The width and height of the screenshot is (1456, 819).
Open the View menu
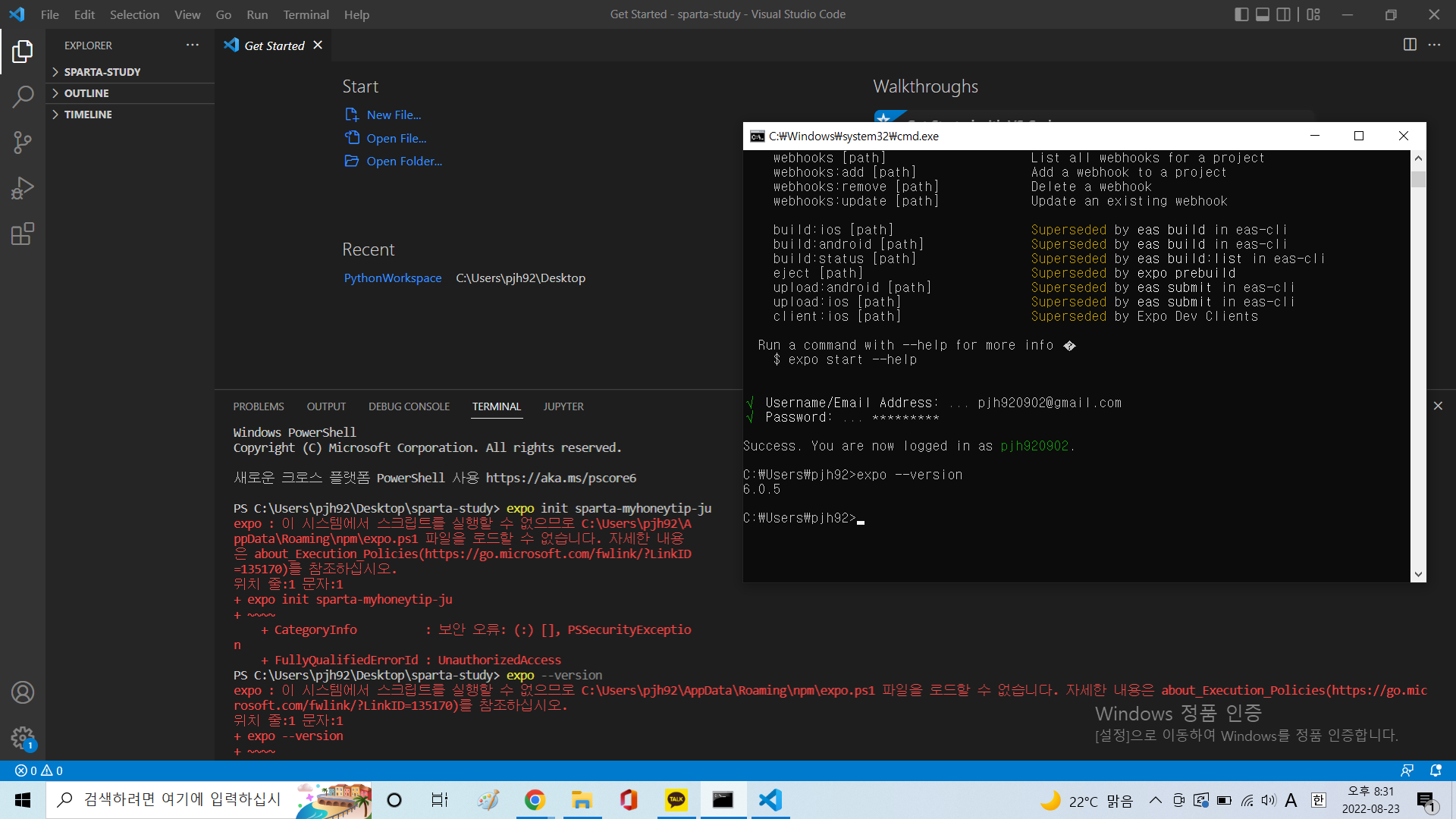(187, 14)
